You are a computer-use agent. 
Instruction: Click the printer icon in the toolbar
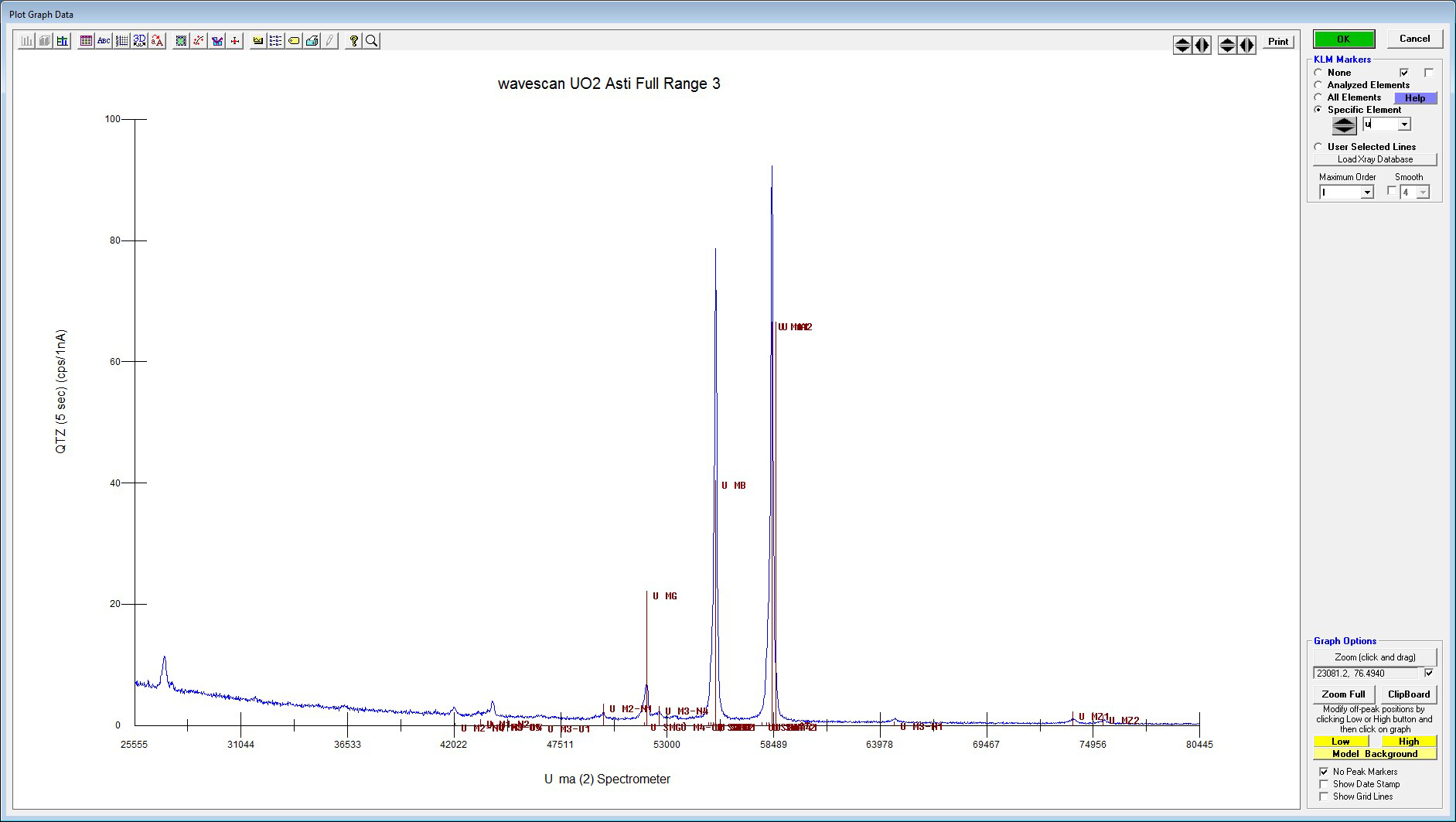312,41
